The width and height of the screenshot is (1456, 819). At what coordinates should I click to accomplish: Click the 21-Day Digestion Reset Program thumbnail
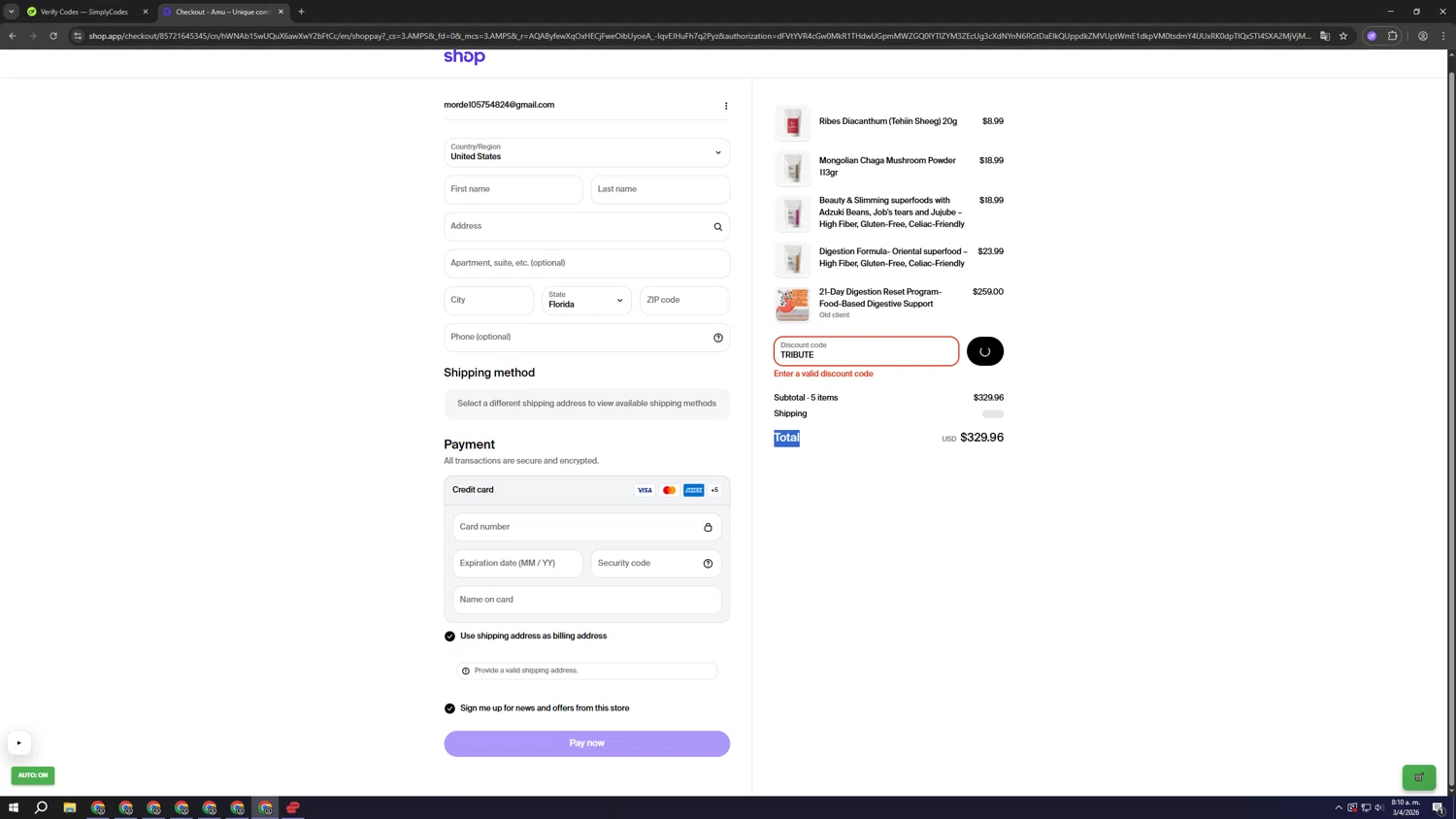(x=792, y=305)
